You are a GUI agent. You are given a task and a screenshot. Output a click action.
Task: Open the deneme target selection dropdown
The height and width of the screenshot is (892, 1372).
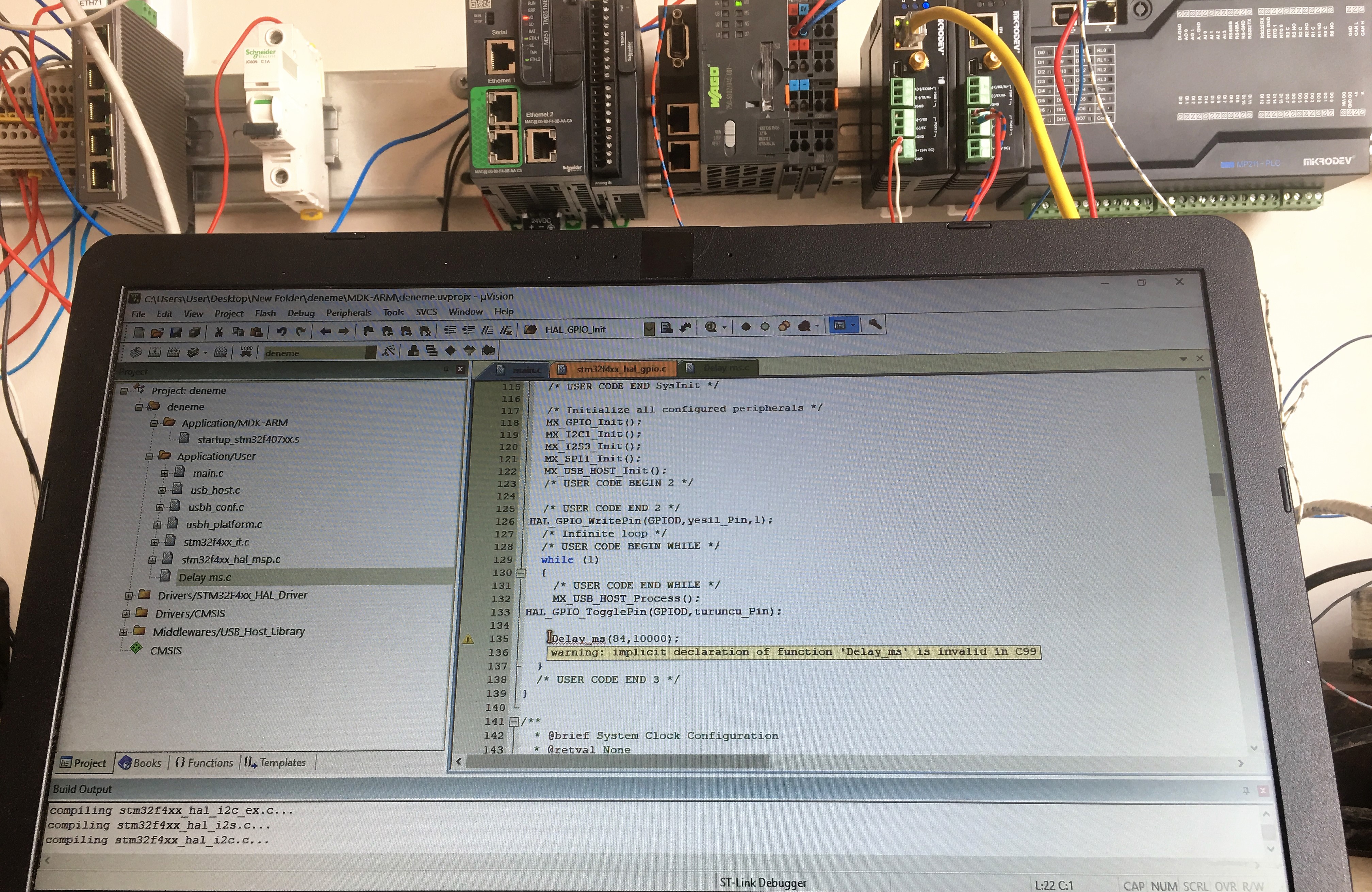[x=371, y=352]
